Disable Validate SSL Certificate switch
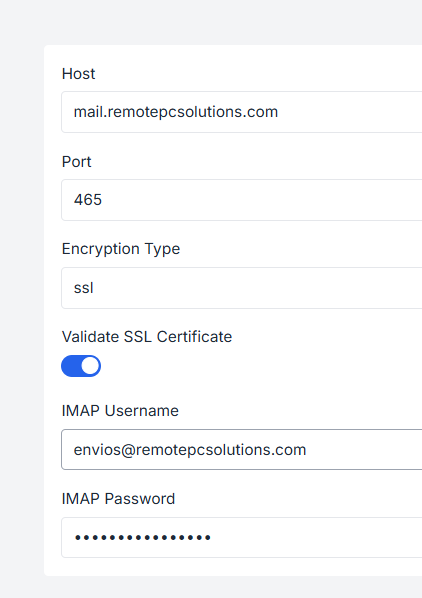 click(x=81, y=366)
